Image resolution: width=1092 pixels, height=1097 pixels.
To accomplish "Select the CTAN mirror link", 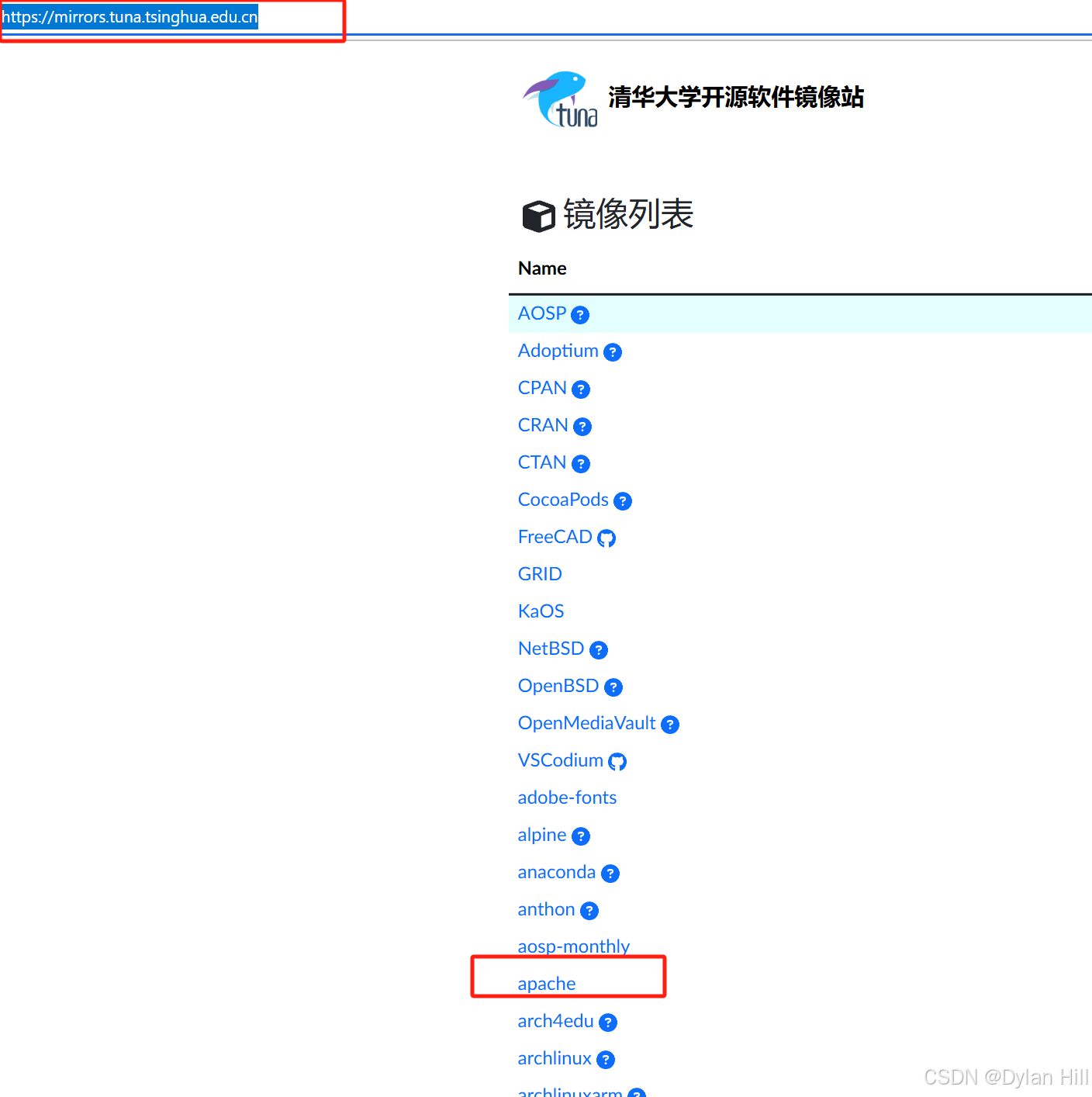I will tap(542, 462).
